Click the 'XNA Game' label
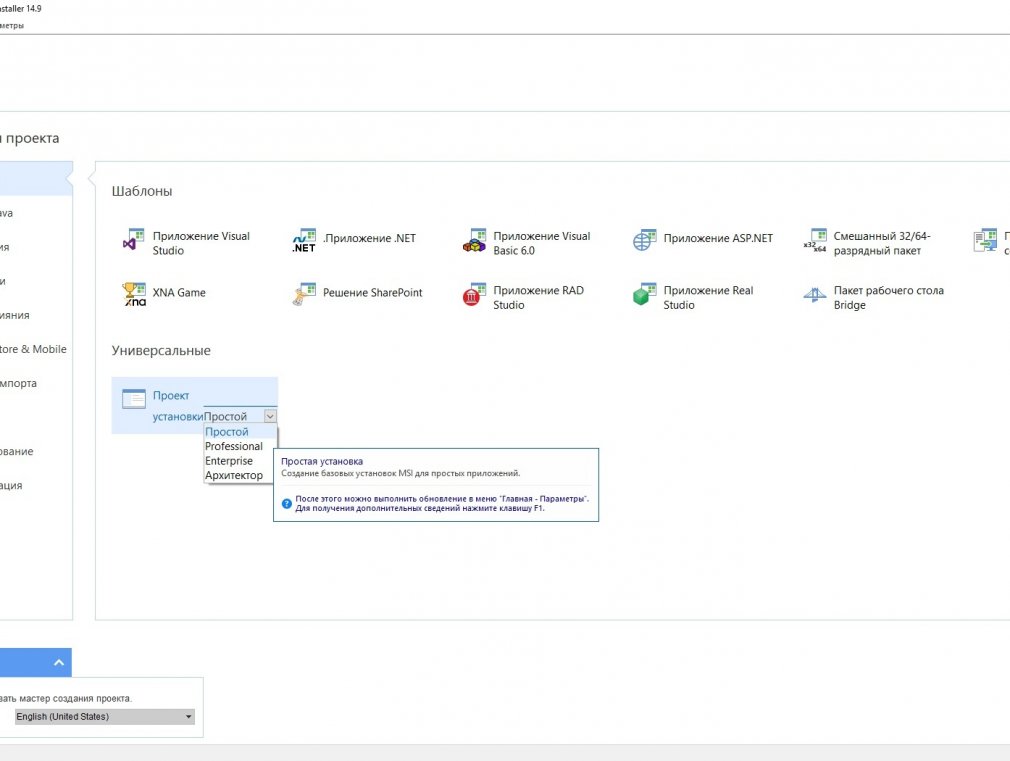Viewport: 1010px width, 761px height. pyautogui.click(x=179, y=293)
